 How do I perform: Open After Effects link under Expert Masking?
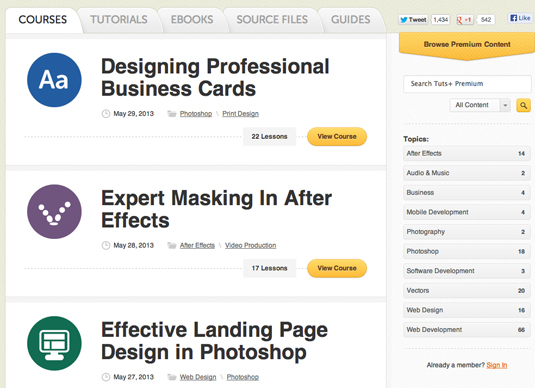point(197,245)
